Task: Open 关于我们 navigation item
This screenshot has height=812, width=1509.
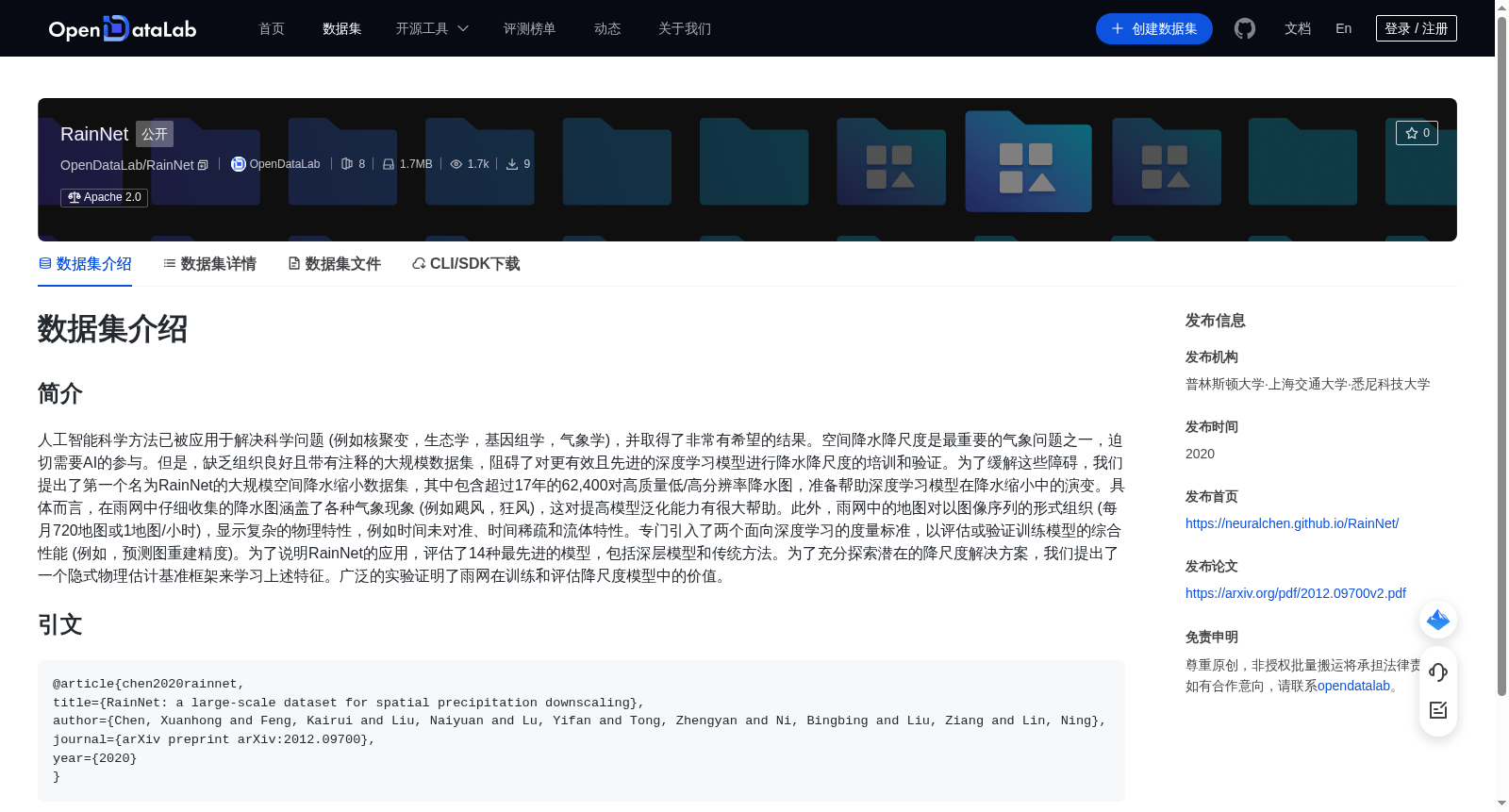Action: pos(685,28)
